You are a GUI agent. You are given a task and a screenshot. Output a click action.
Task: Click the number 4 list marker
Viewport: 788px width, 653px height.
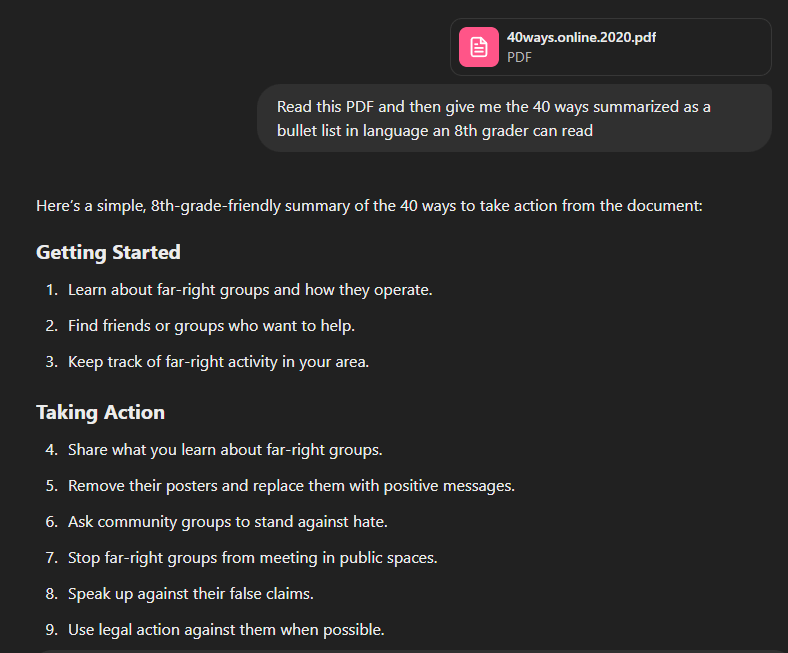pyautogui.click(x=51, y=450)
